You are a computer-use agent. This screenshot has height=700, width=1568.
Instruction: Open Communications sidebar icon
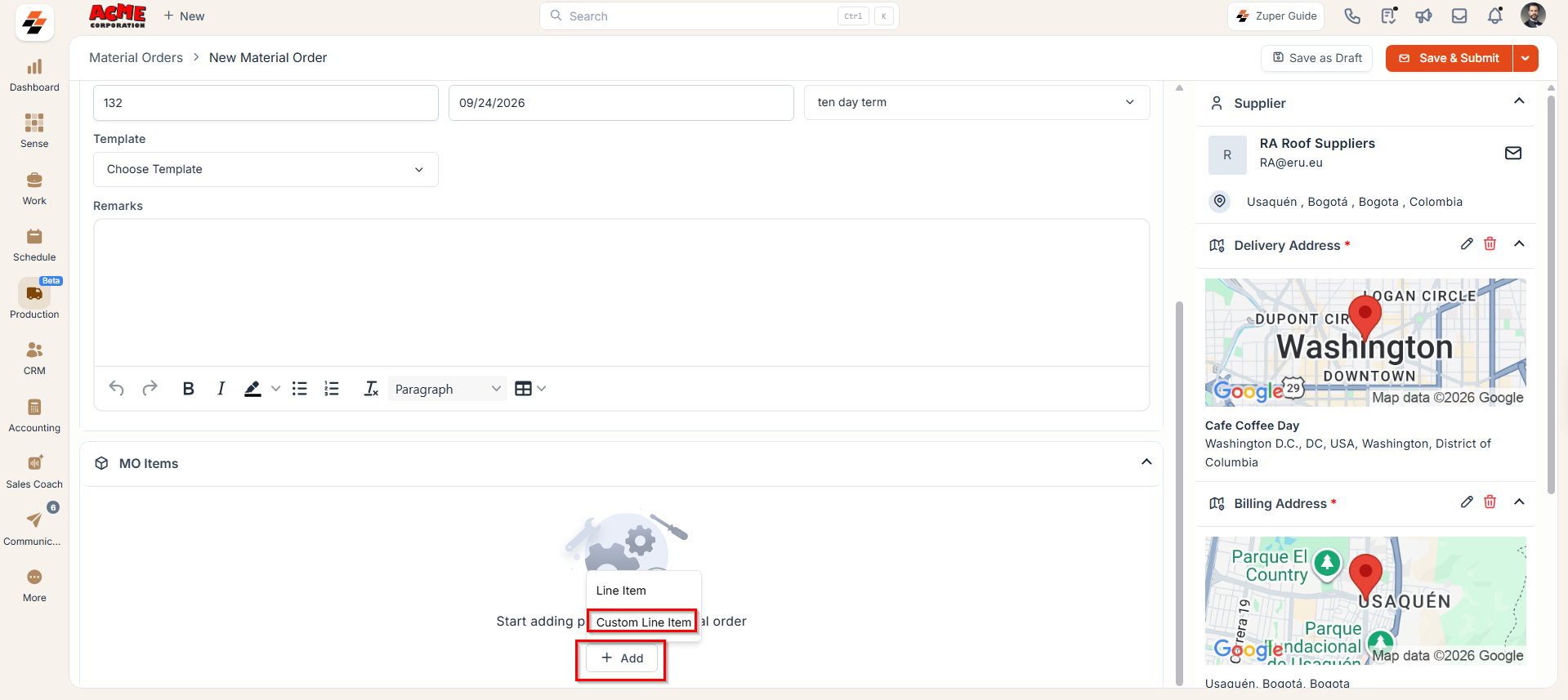point(34,529)
